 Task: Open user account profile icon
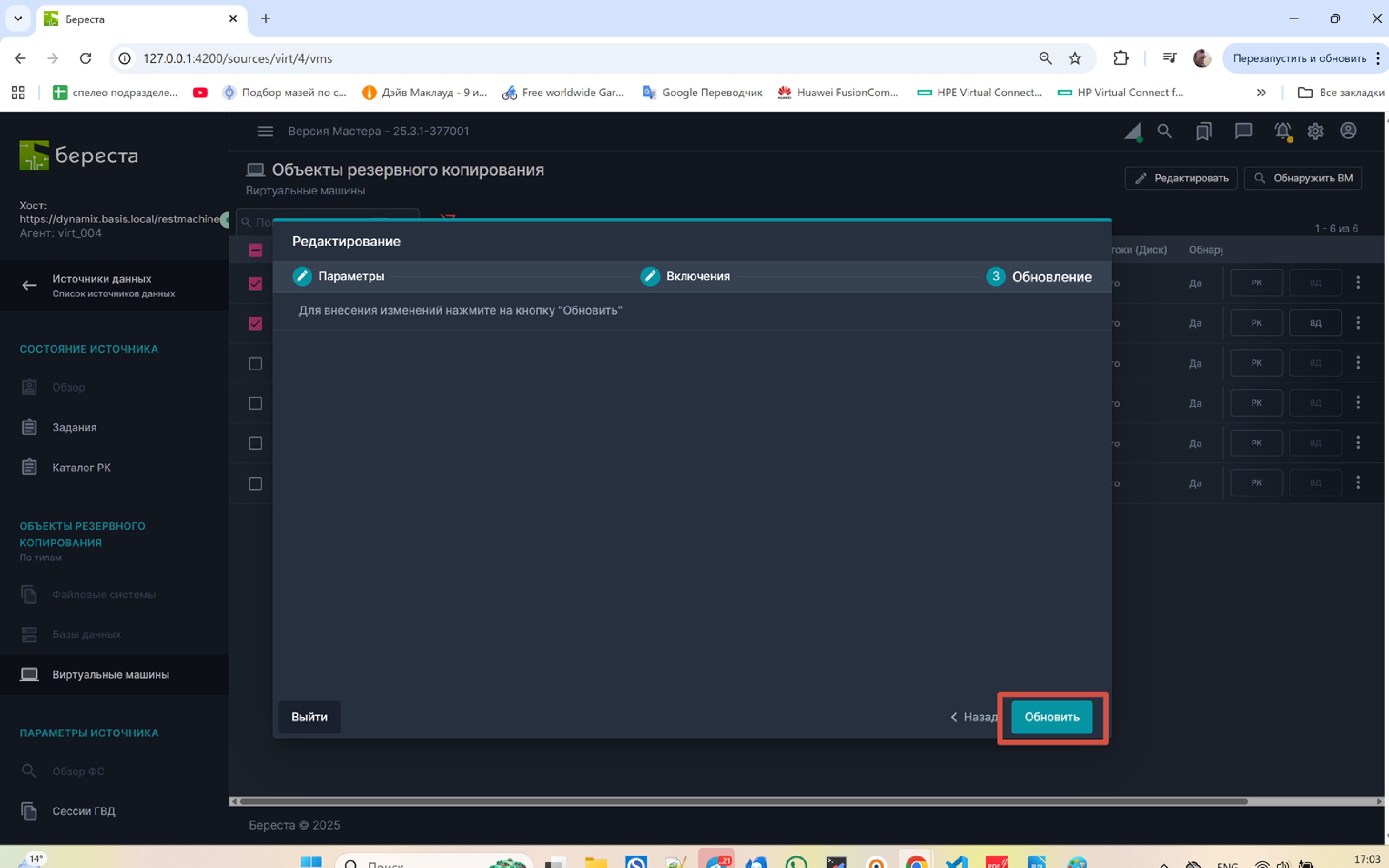(x=1348, y=131)
